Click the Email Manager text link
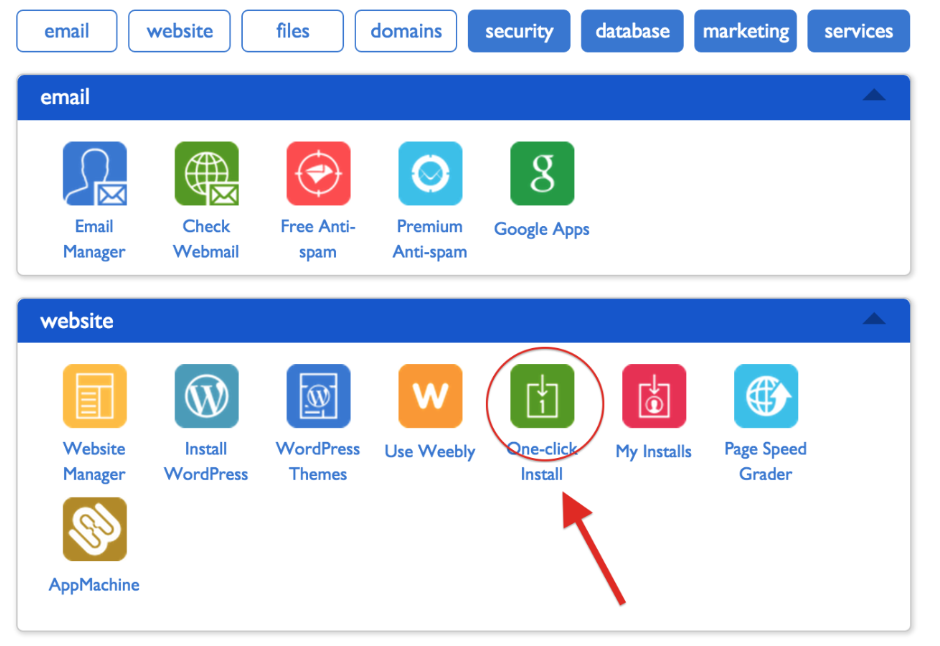940x646 pixels. coord(94,239)
